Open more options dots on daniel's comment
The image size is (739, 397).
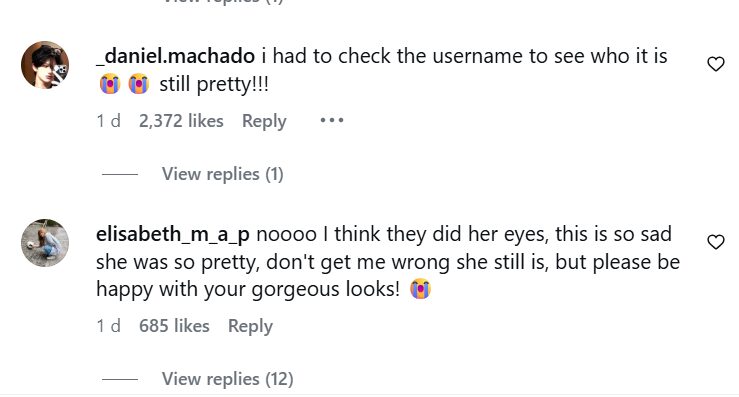(x=332, y=121)
